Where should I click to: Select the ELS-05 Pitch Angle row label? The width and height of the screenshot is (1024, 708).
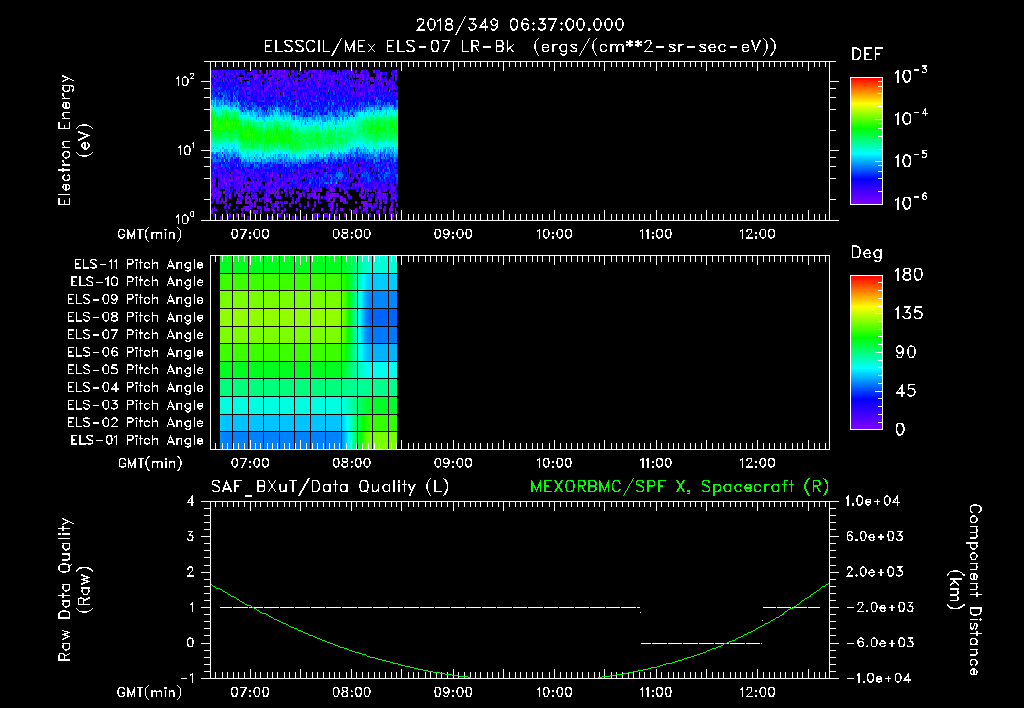(x=136, y=370)
